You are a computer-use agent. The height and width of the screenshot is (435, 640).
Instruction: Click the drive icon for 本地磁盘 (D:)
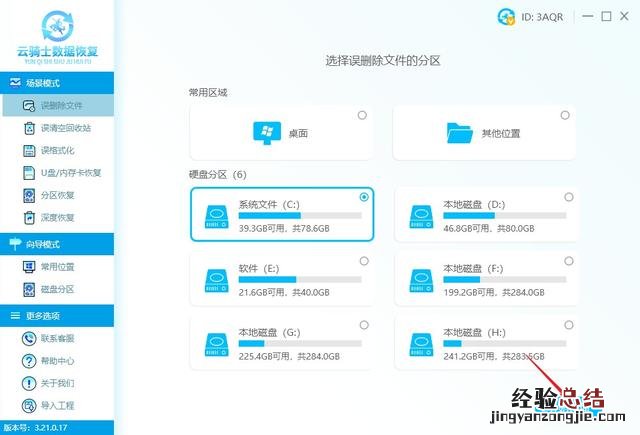click(421, 217)
